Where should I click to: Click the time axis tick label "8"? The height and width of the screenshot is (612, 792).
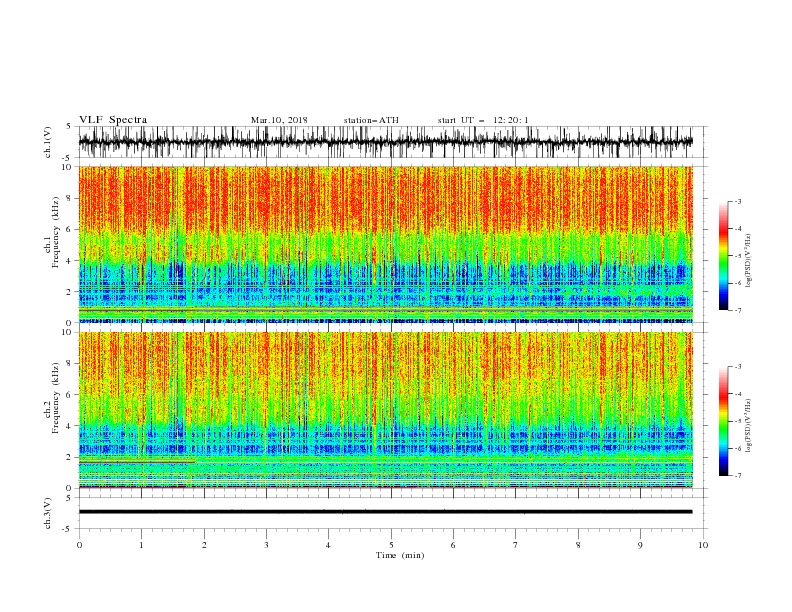pyautogui.click(x=578, y=545)
